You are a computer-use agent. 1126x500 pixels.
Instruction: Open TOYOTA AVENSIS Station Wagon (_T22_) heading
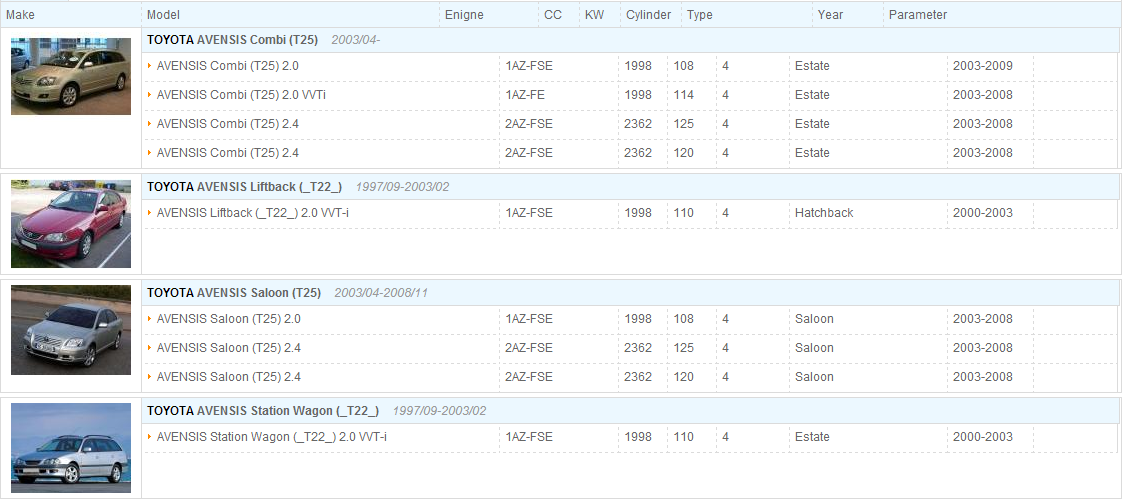pyautogui.click(x=263, y=411)
